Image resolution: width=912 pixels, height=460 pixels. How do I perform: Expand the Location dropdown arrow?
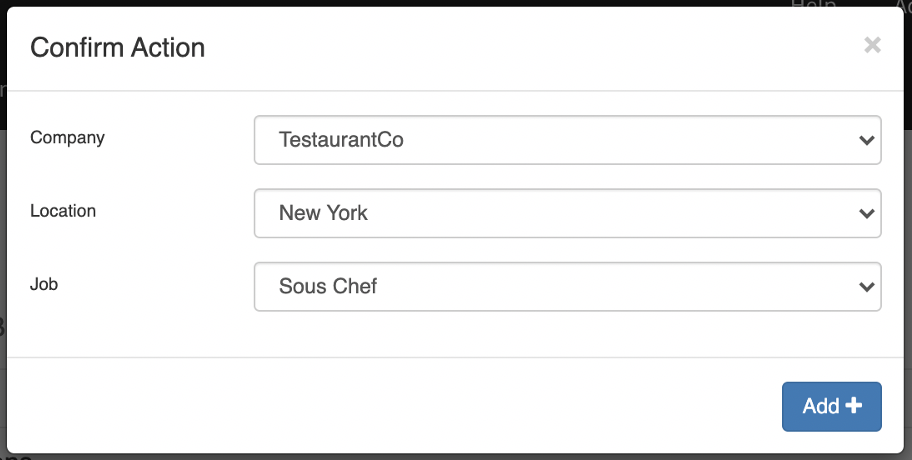[x=866, y=213]
